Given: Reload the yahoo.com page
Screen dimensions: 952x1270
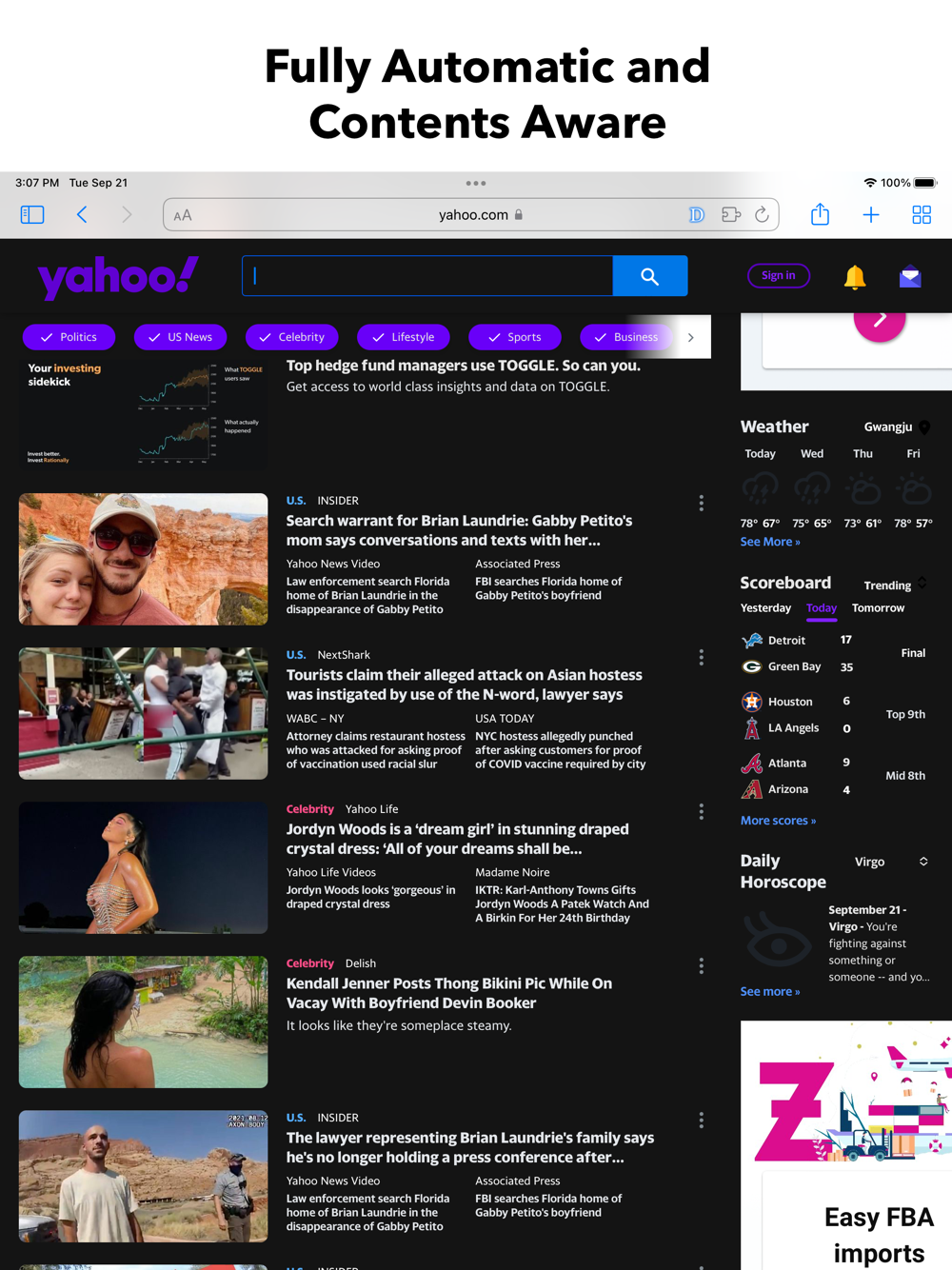Looking at the screenshot, I should pos(763,215).
